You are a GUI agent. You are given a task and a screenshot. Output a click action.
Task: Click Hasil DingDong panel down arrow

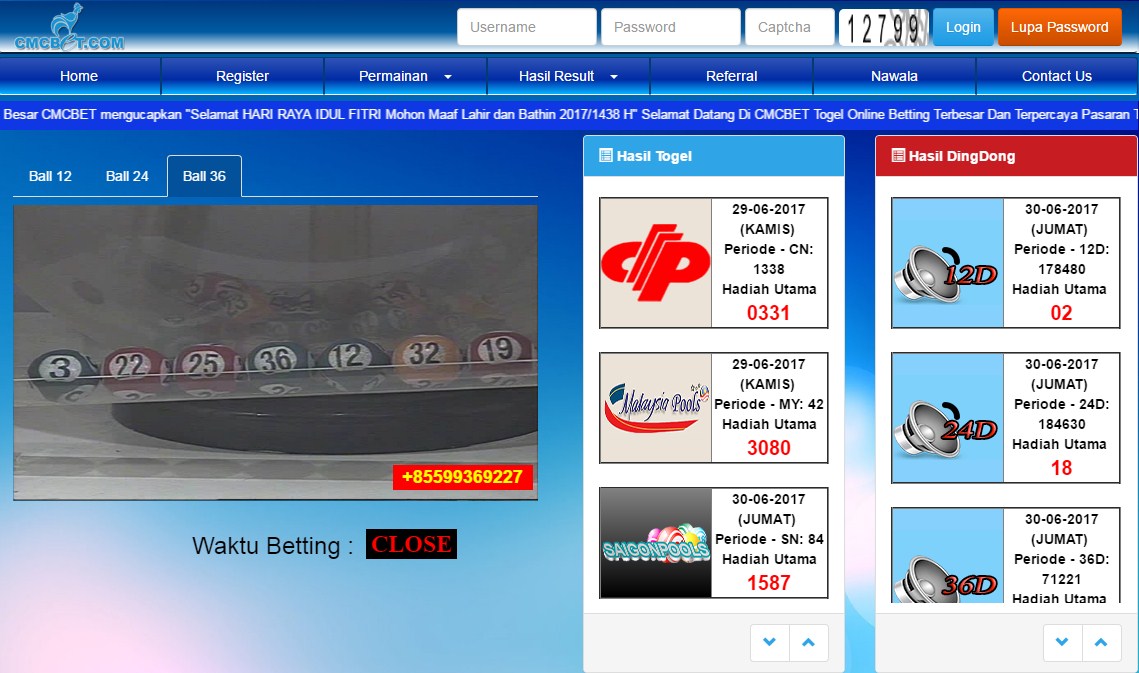click(1062, 642)
